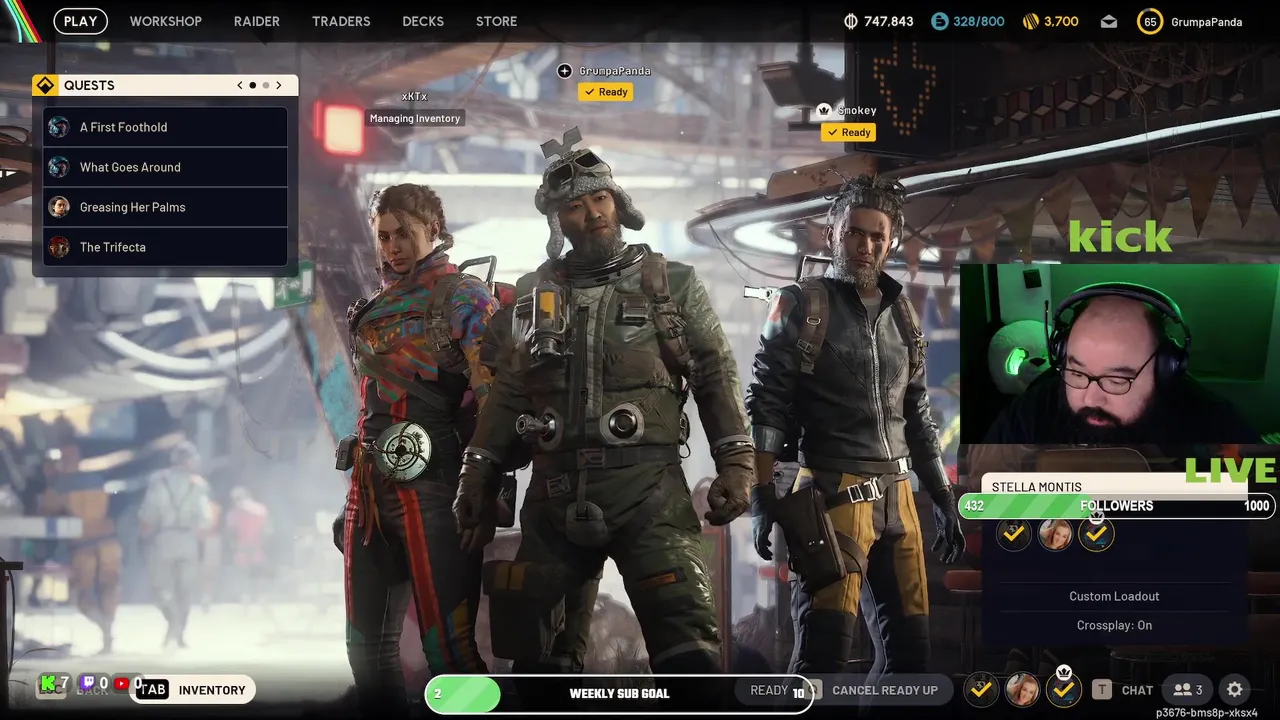This screenshot has height=720, width=1280.
Task: Click the YouTube viewer count icon
Action: click(x=122, y=683)
